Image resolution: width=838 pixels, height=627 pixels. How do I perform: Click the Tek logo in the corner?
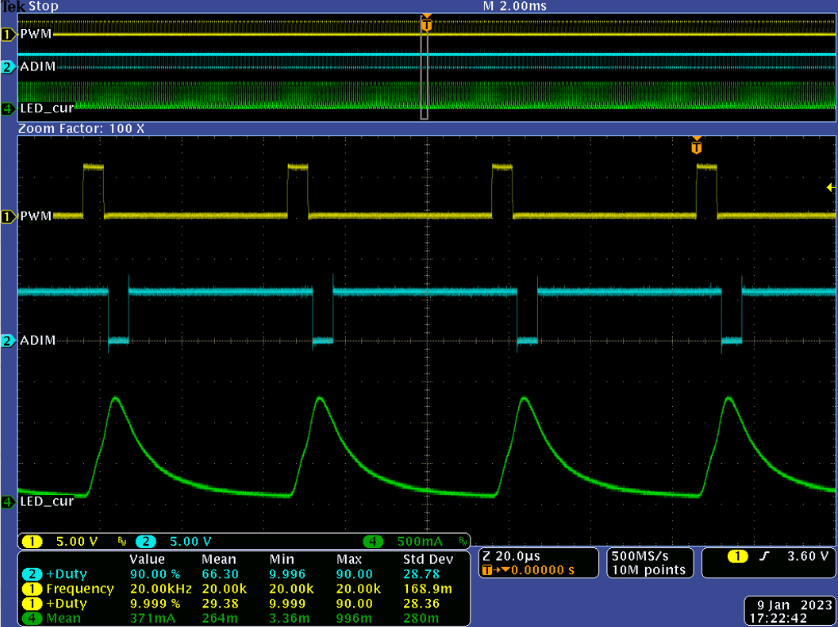click(14, 6)
